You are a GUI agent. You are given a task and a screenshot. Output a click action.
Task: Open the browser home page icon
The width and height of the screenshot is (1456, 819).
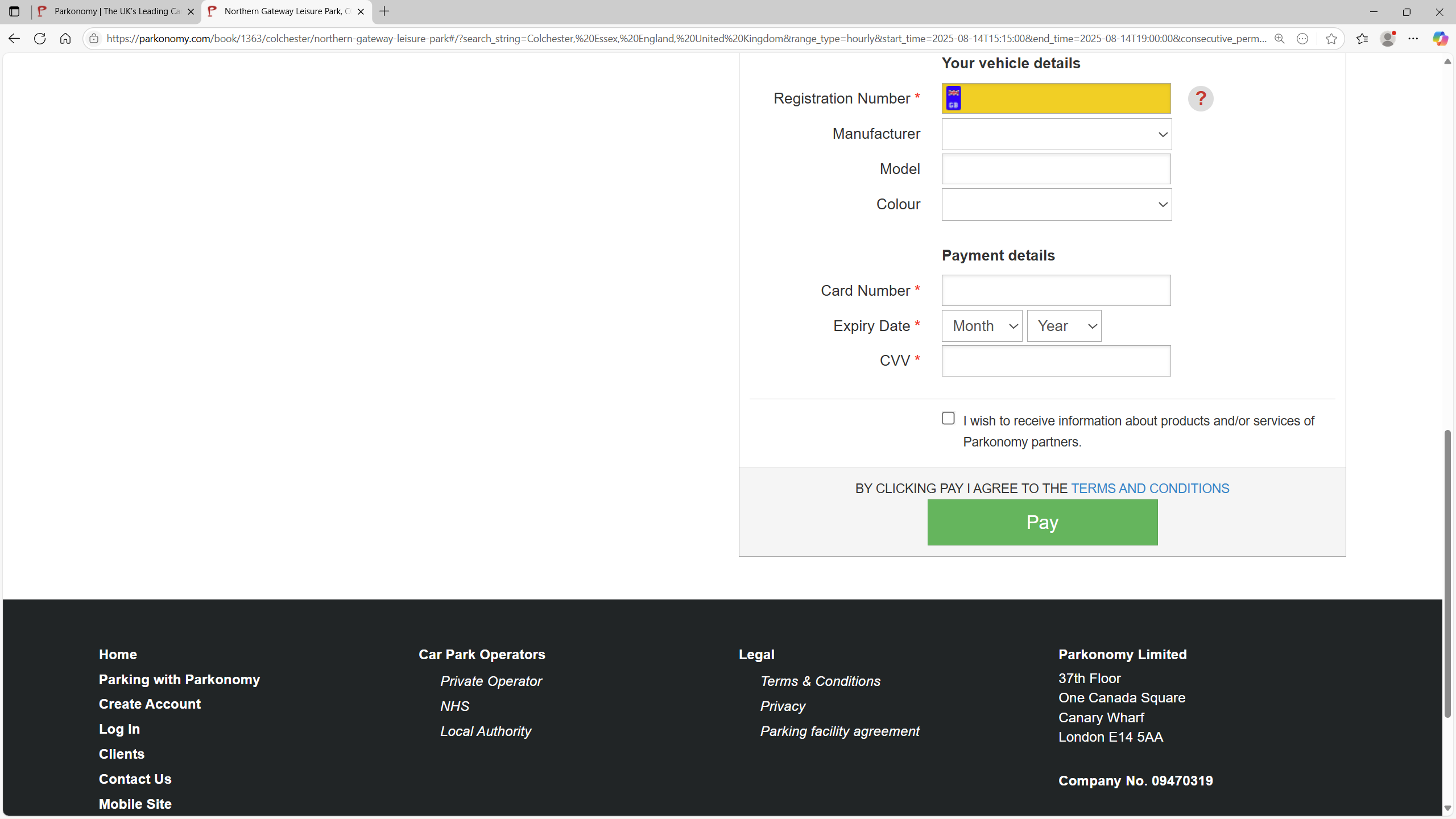(x=65, y=39)
